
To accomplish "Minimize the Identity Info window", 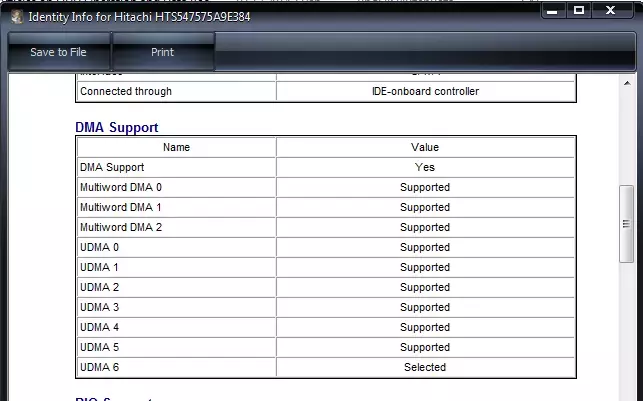I will 553,11.
